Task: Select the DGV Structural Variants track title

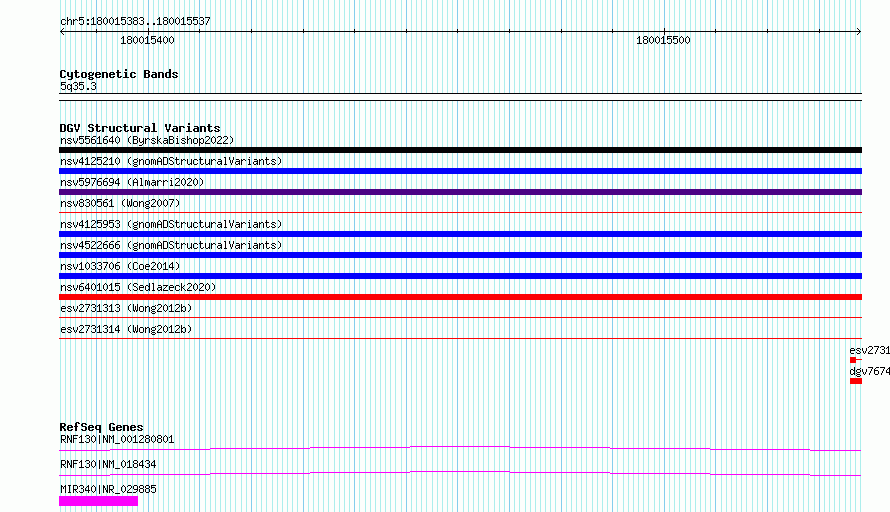Action: (140, 128)
